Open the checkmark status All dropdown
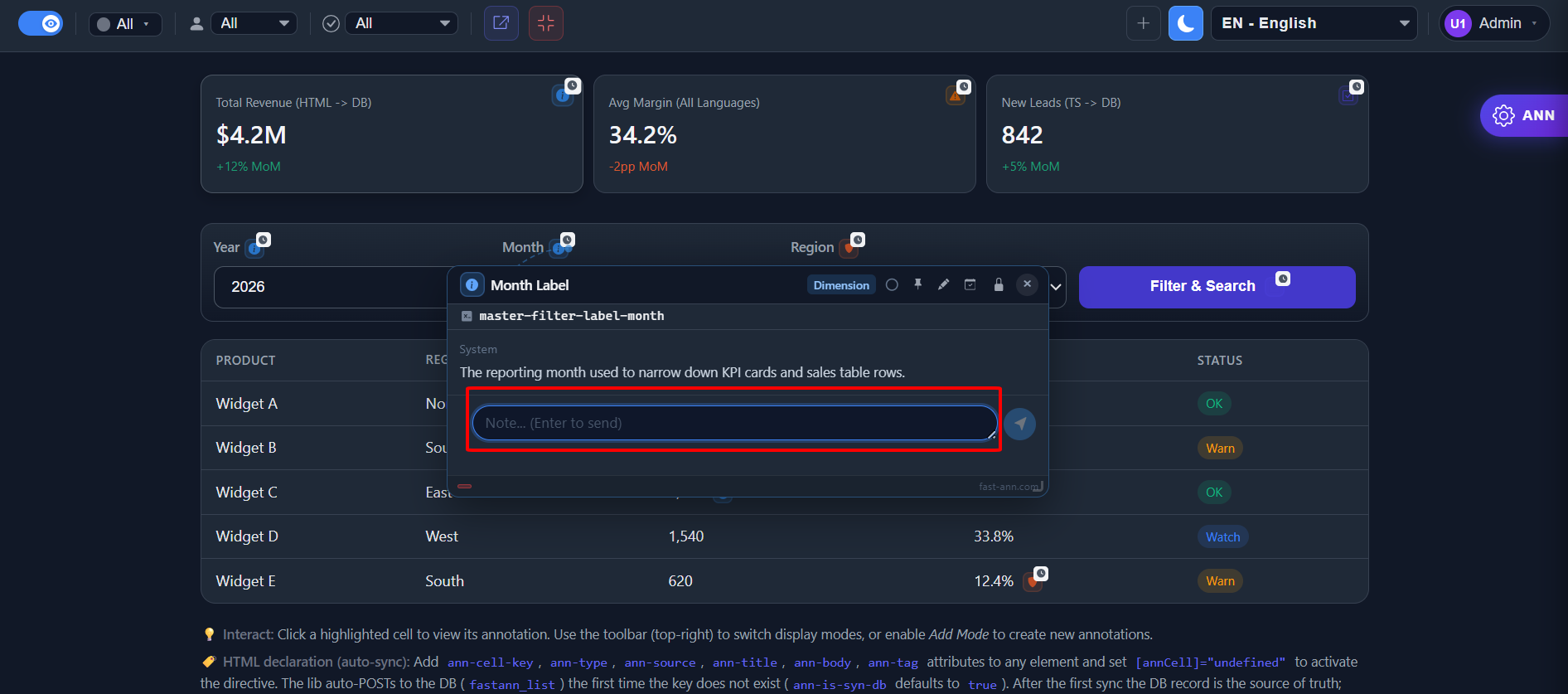The width and height of the screenshot is (1568, 694). click(401, 23)
